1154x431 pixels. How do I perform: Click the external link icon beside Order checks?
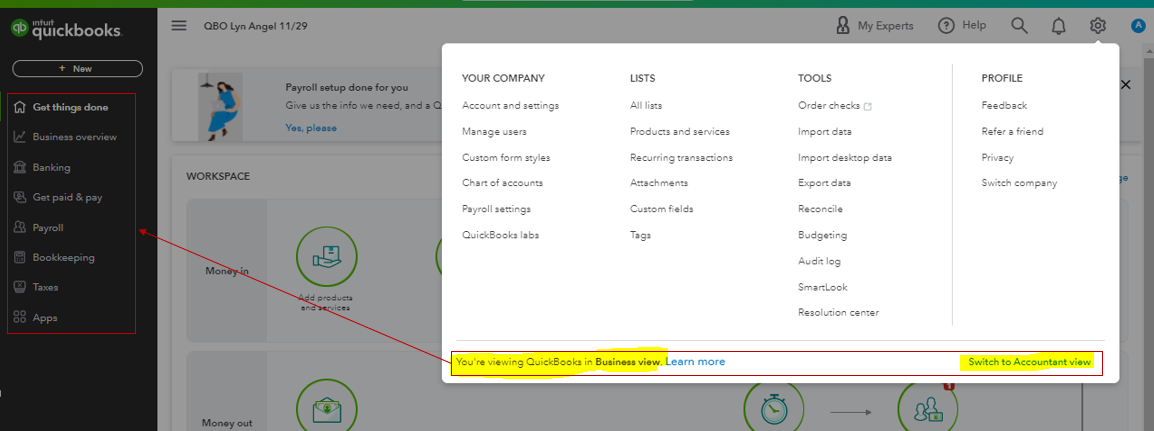pyautogui.click(x=868, y=106)
